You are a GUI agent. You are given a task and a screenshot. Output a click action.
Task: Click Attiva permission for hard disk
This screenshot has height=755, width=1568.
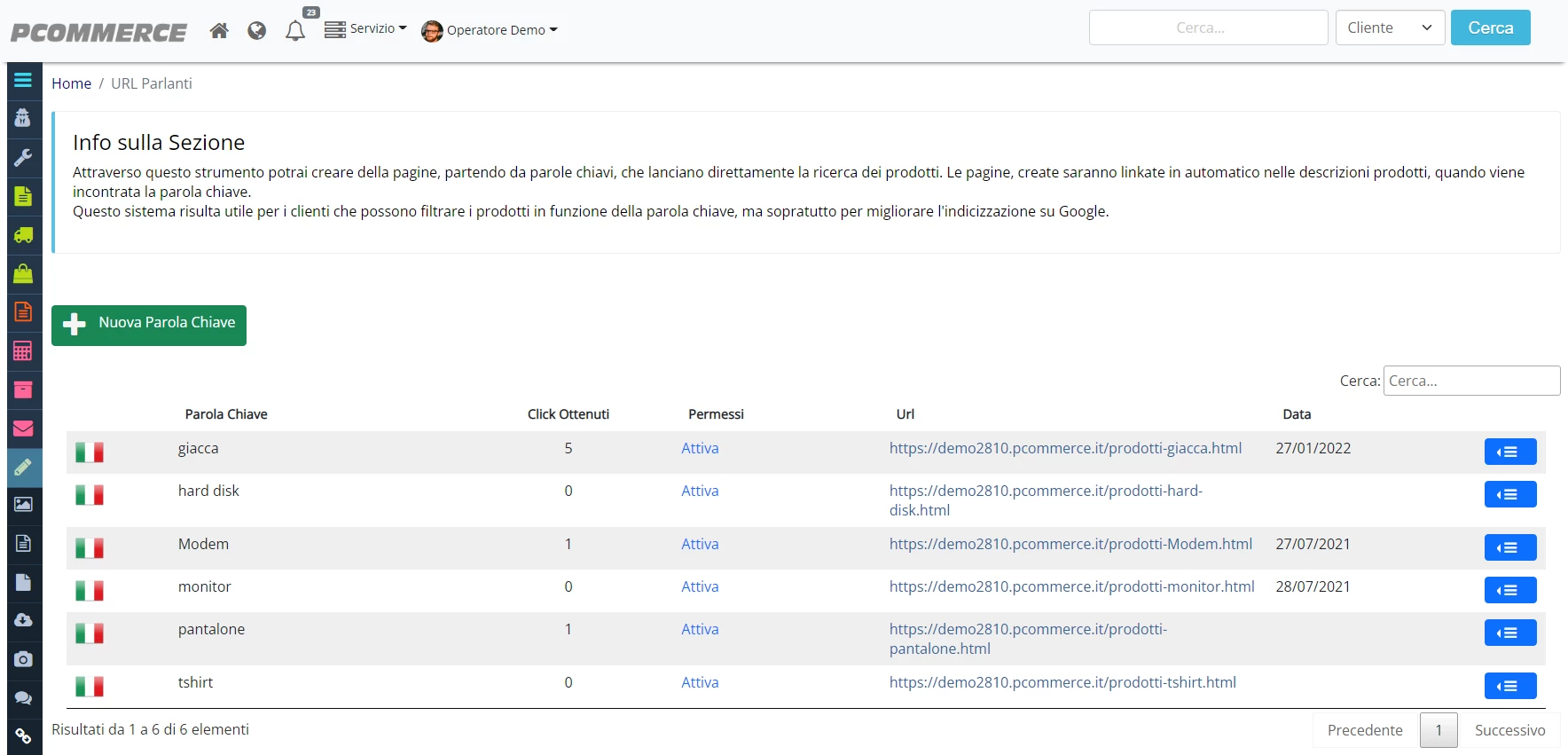700,491
